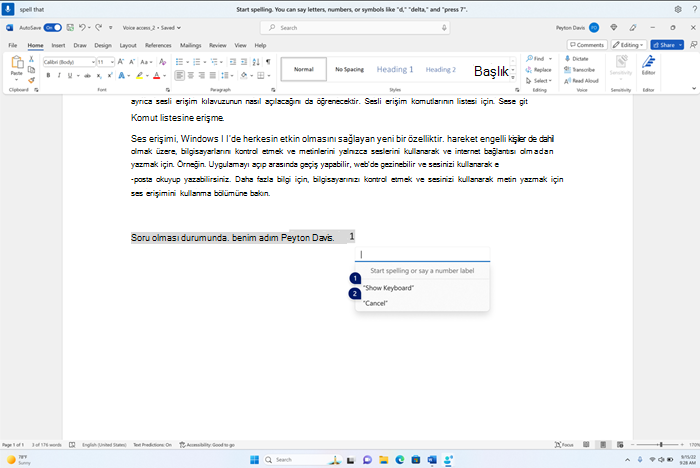Screen dimensions: 700x468
Task: Click the Sort icon in Paragraph group
Action: (256, 62)
